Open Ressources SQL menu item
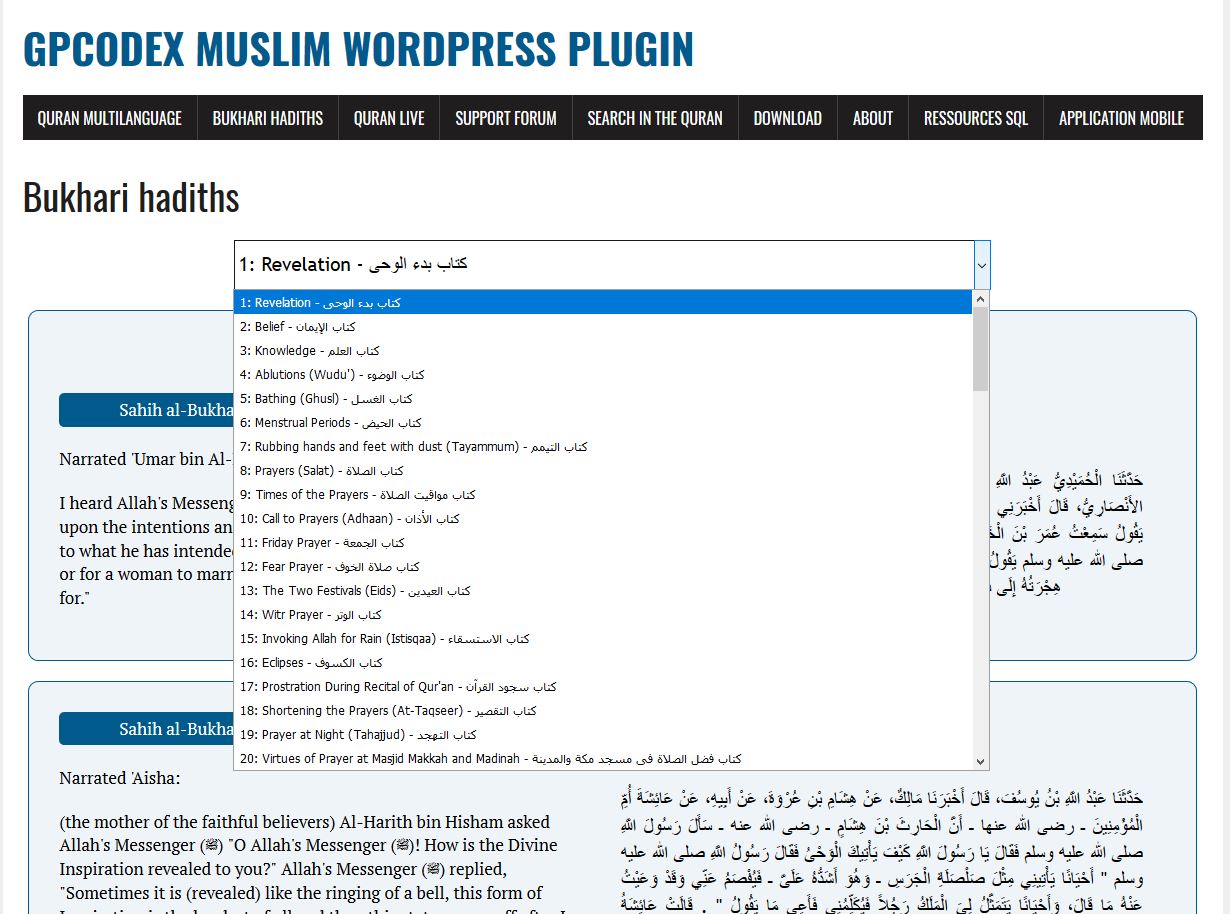The height and width of the screenshot is (914, 1230). tap(976, 118)
